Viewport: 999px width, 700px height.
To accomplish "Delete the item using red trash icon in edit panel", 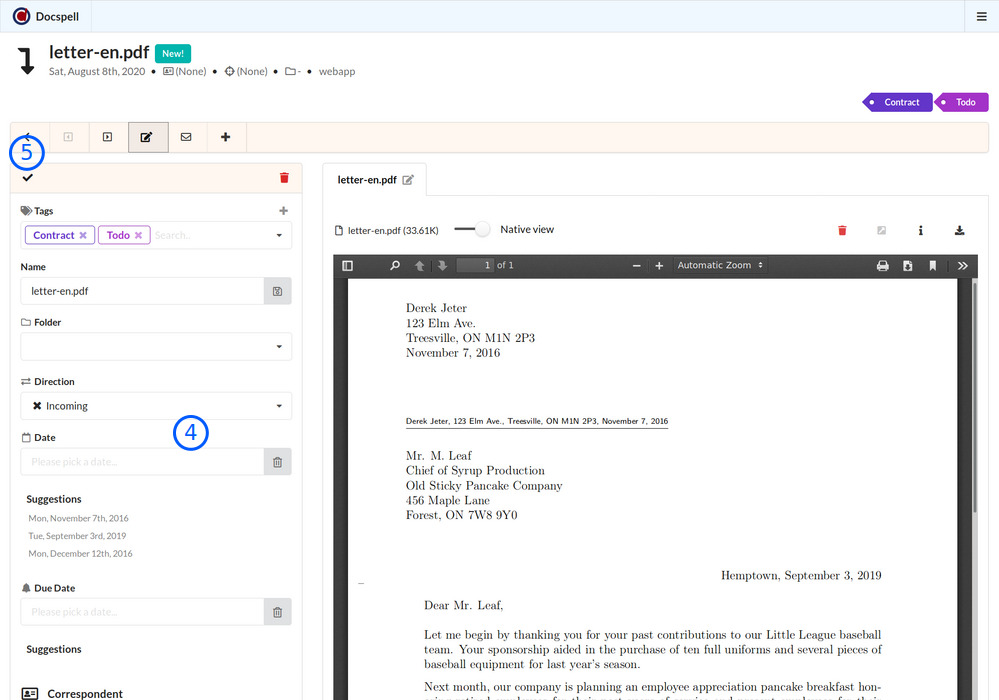I will coord(284,177).
